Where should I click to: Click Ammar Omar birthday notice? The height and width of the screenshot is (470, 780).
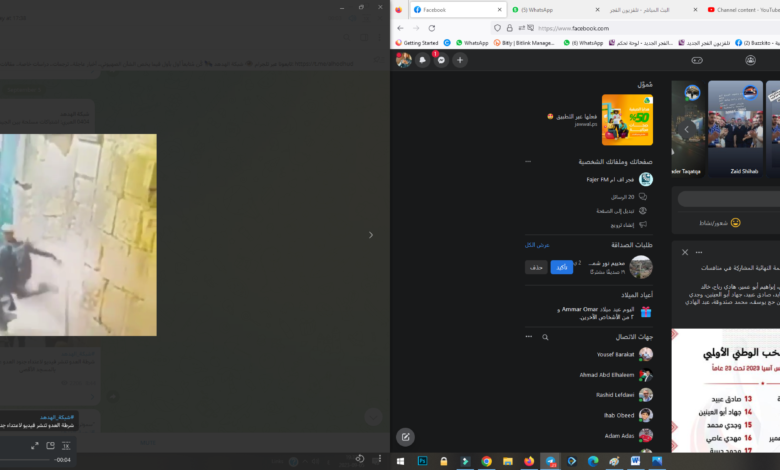[x=604, y=312]
